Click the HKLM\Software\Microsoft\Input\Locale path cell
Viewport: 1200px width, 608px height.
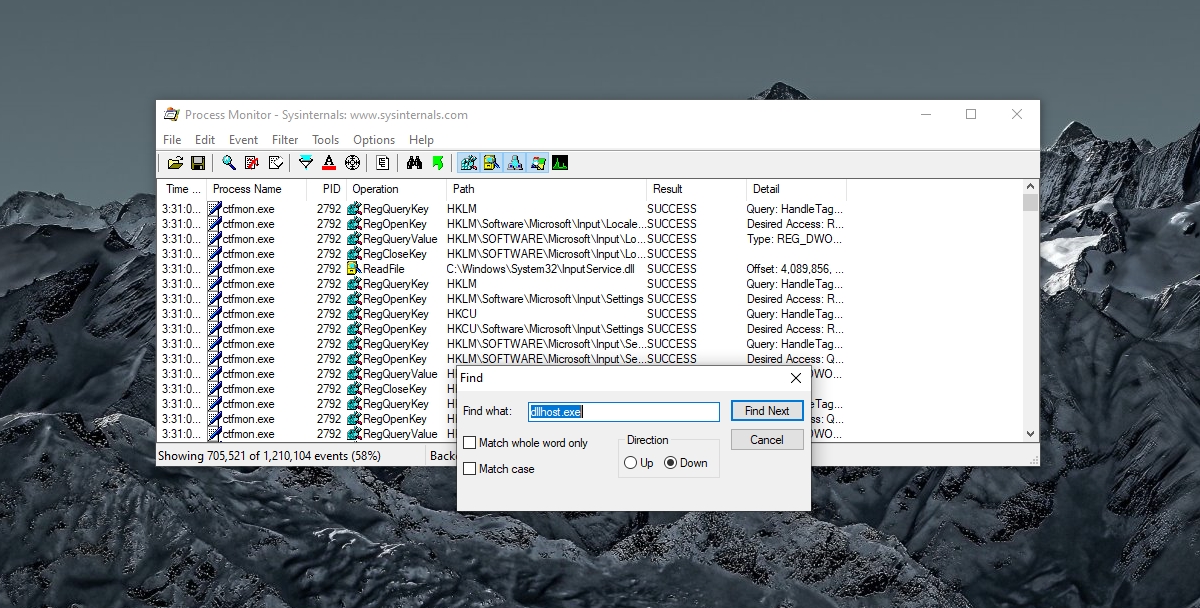point(545,224)
